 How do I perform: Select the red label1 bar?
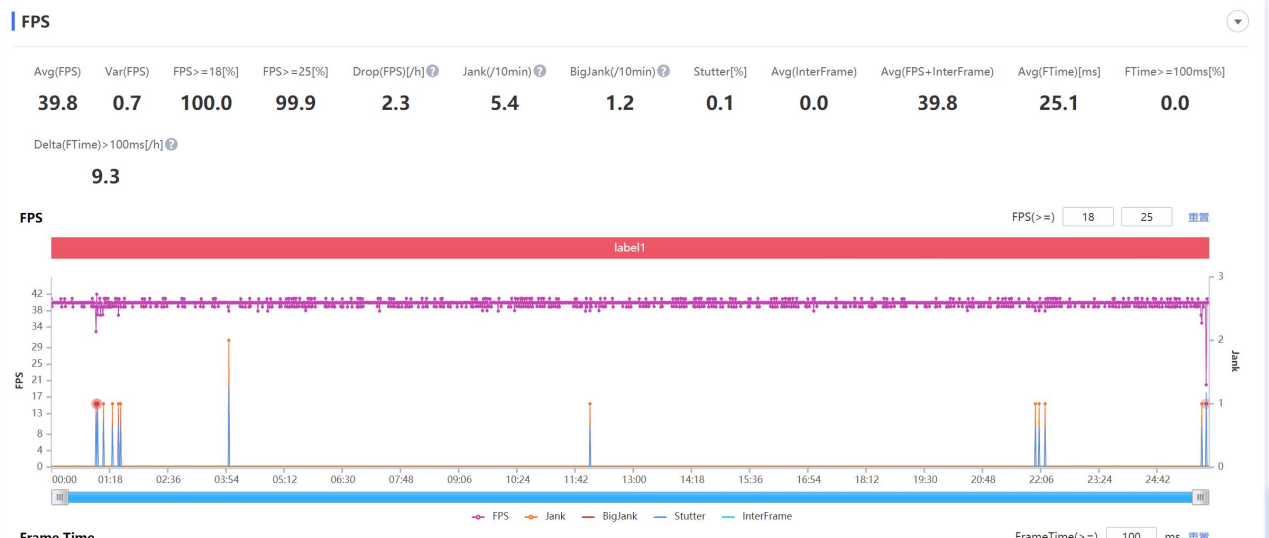pos(630,248)
